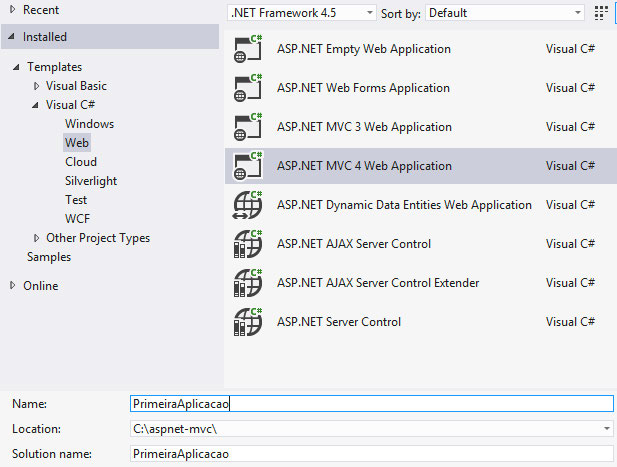Click the Name input field
Image resolution: width=617 pixels, height=467 pixels.
[371, 404]
